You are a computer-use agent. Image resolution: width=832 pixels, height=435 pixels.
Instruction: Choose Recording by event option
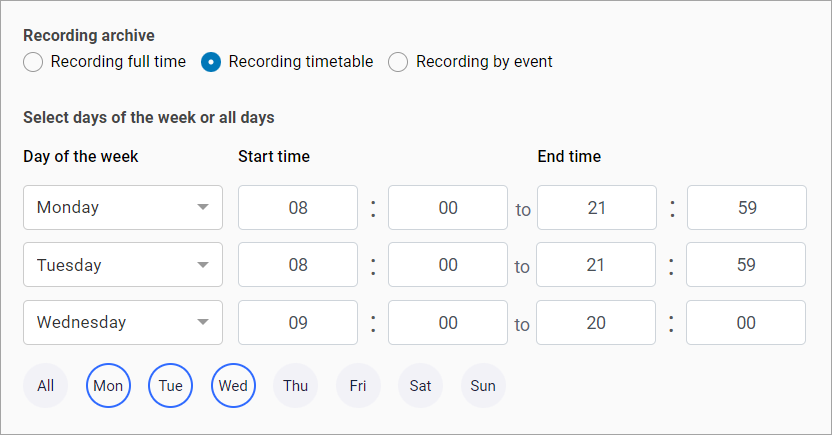[398, 62]
